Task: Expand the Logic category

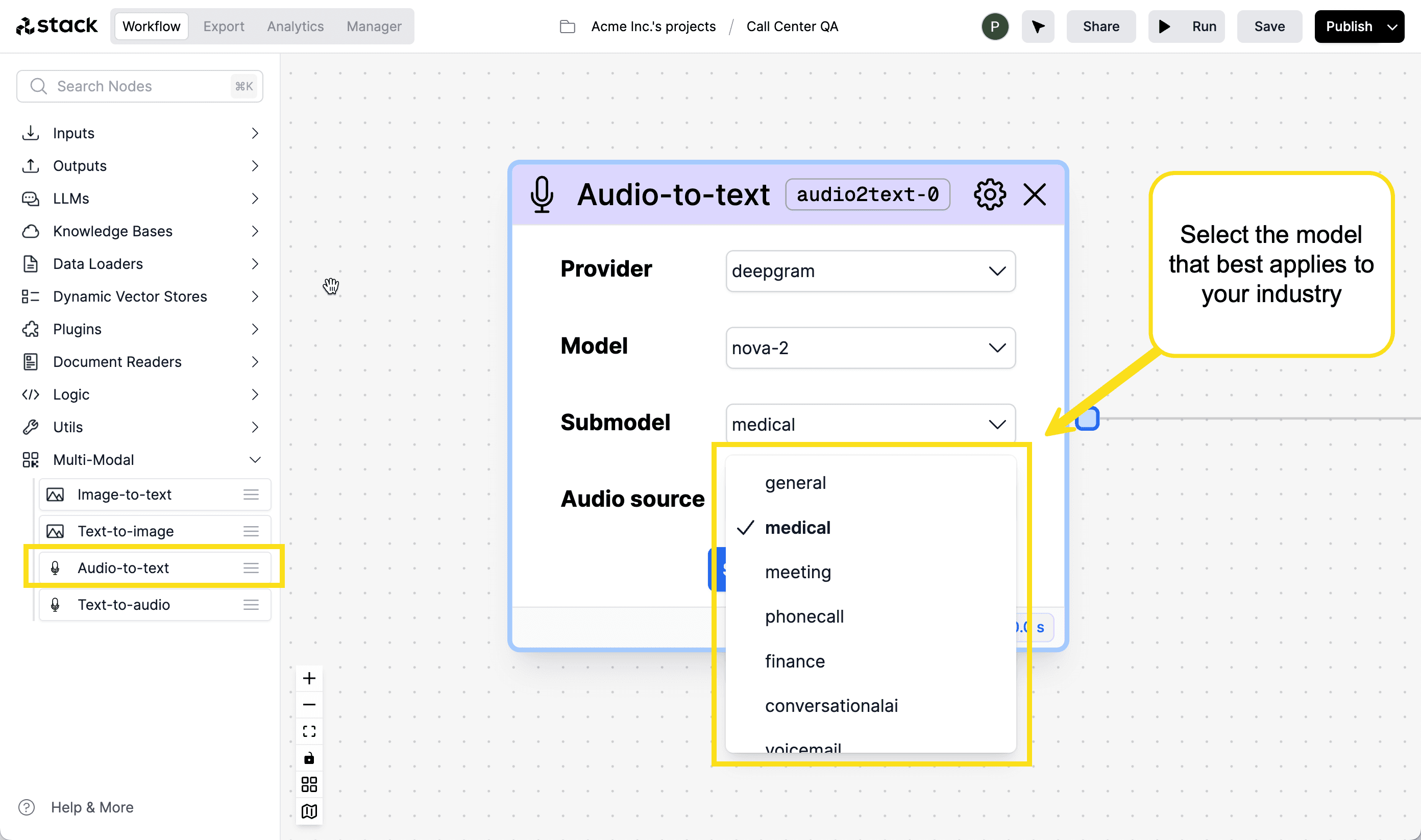Action: 140,395
